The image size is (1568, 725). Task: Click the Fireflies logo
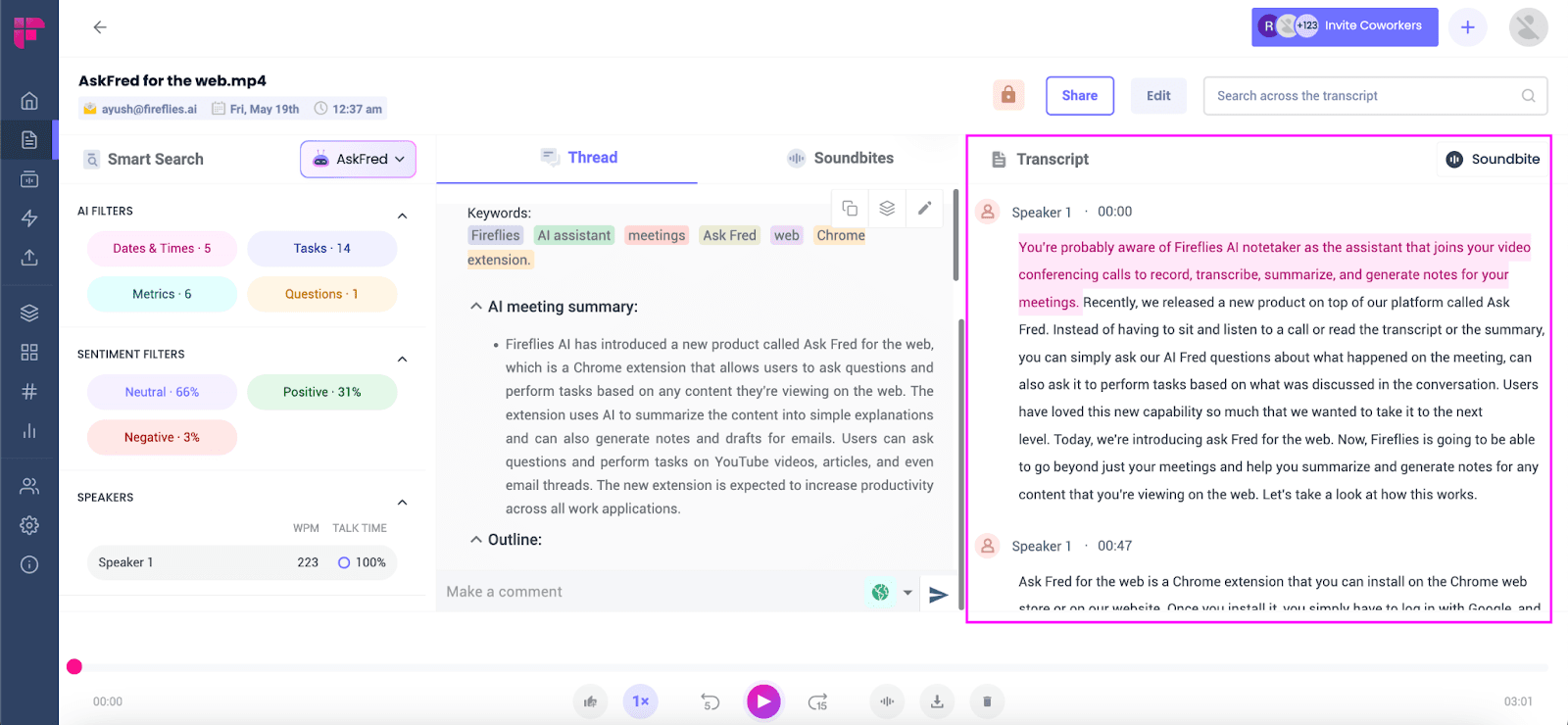29,31
